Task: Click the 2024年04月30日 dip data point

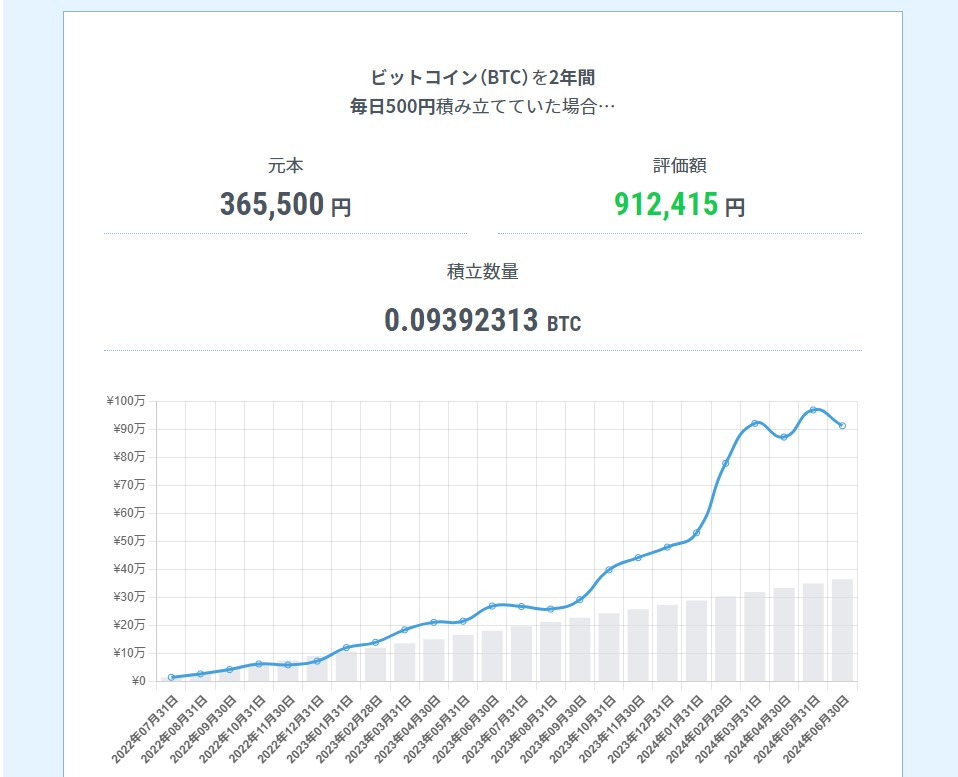Action: pyautogui.click(x=784, y=437)
